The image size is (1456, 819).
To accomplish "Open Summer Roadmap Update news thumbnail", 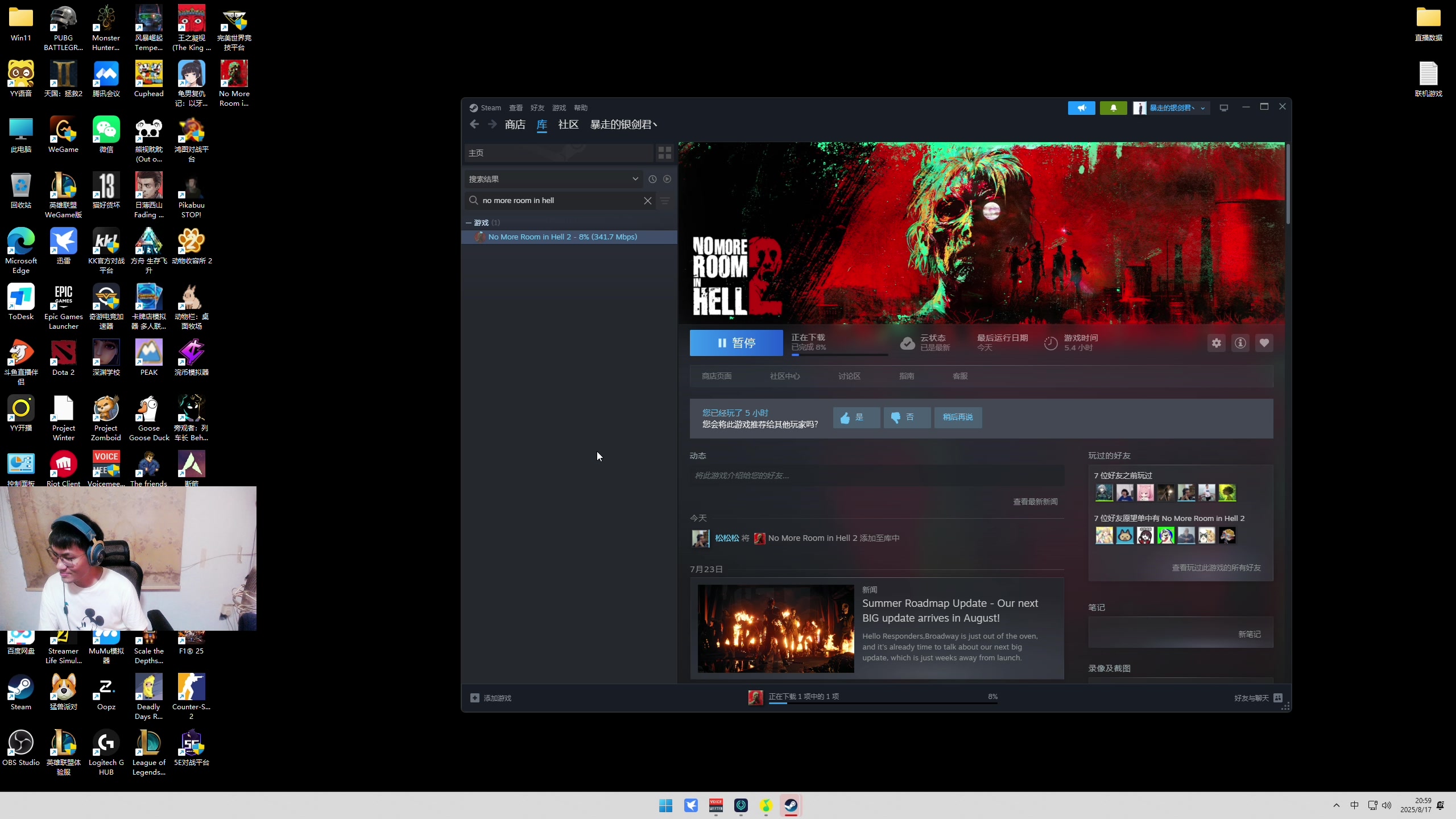I will click(776, 628).
